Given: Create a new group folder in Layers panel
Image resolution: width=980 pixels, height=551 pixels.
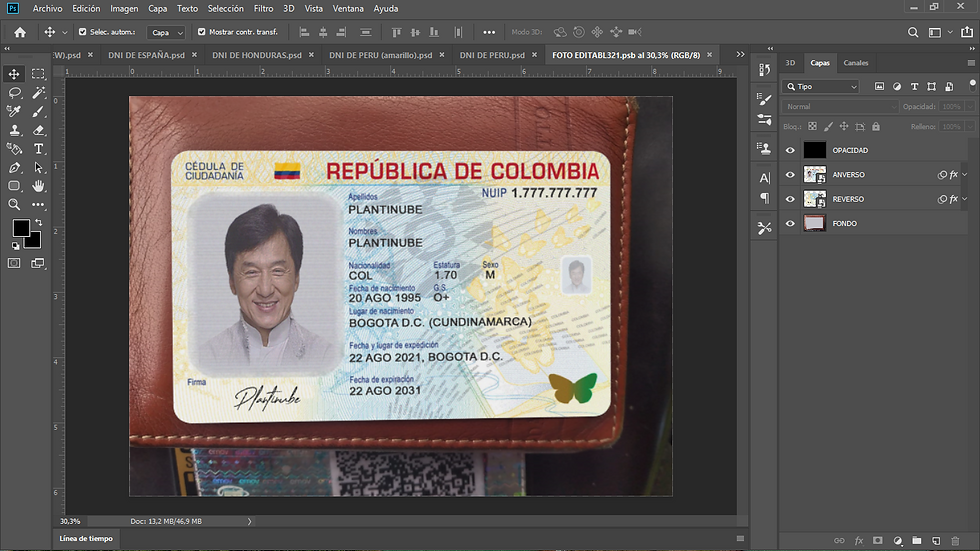Looking at the screenshot, I should (917, 540).
